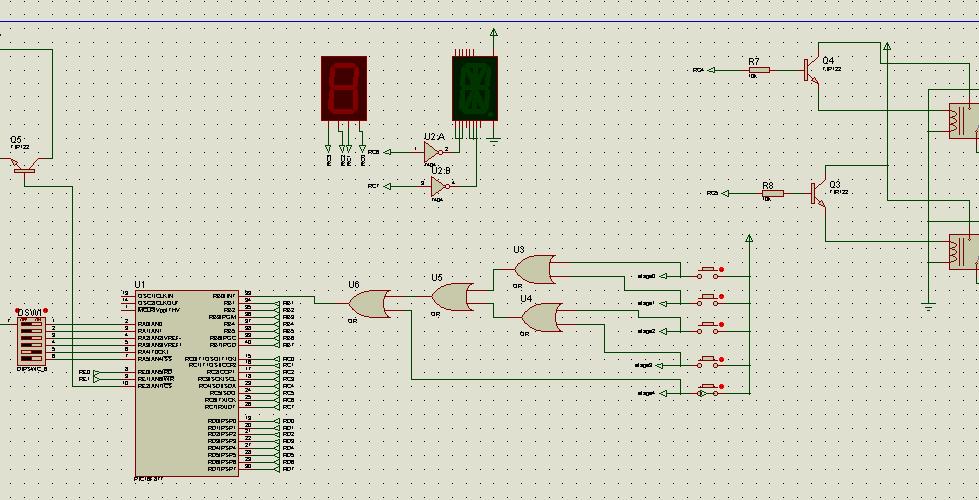Select the red seven-segment display
The width and height of the screenshot is (979, 500).
(x=344, y=88)
